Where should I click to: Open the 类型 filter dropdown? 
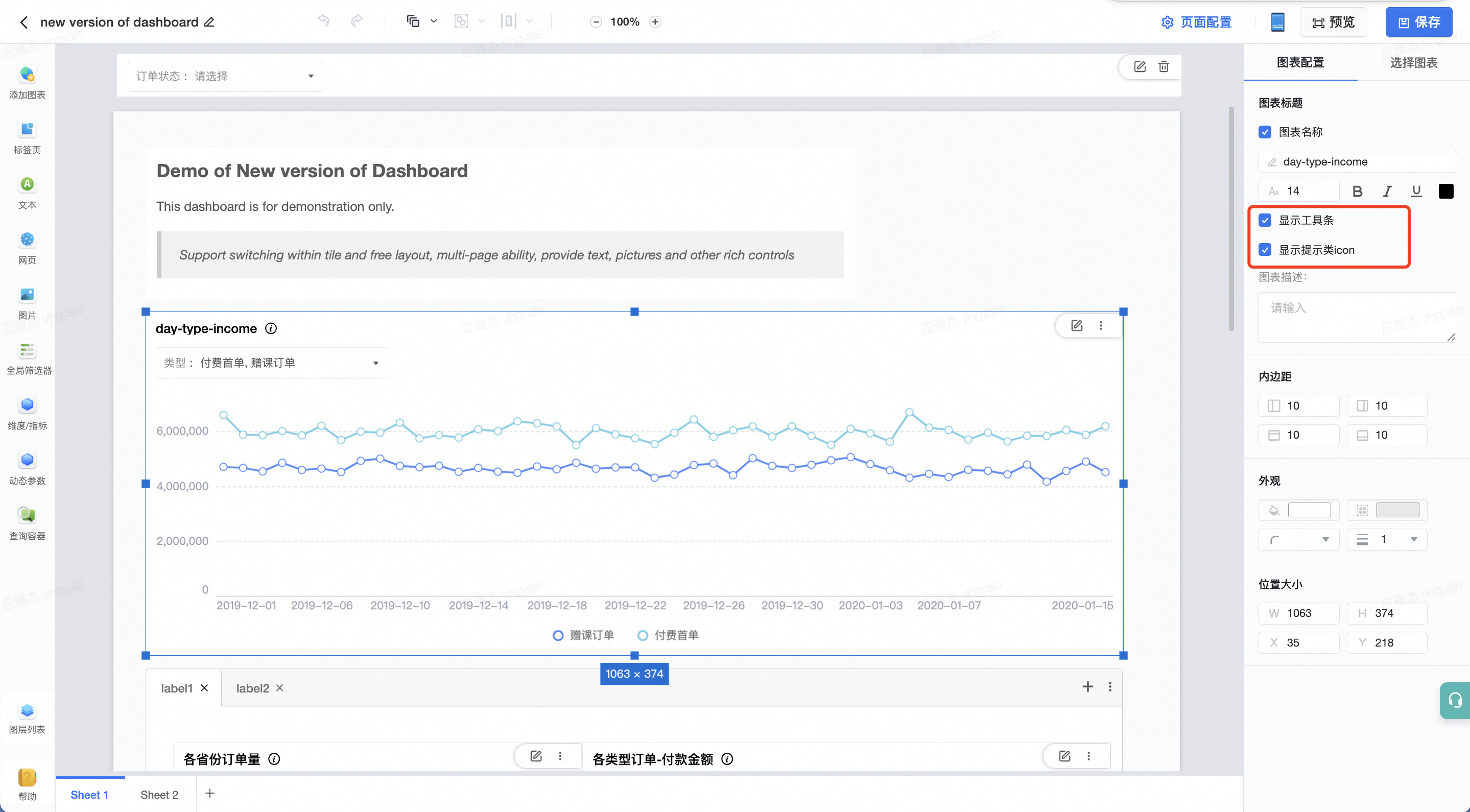[x=272, y=363]
